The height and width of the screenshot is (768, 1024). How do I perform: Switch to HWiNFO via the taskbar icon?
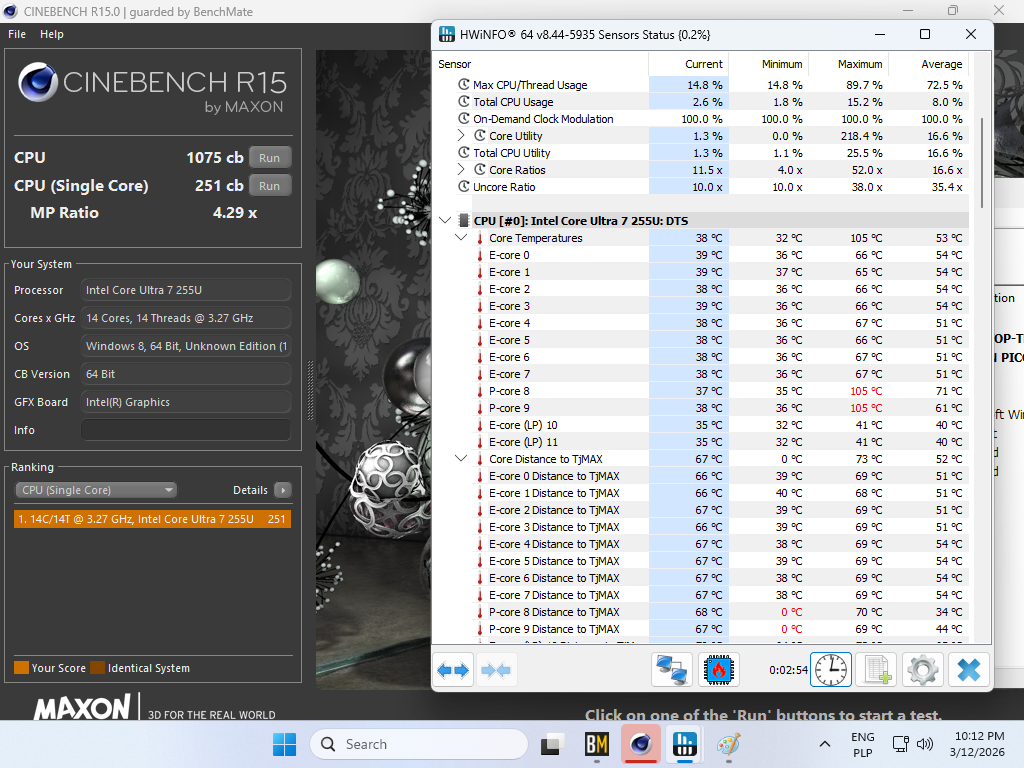[x=684, y=744]
